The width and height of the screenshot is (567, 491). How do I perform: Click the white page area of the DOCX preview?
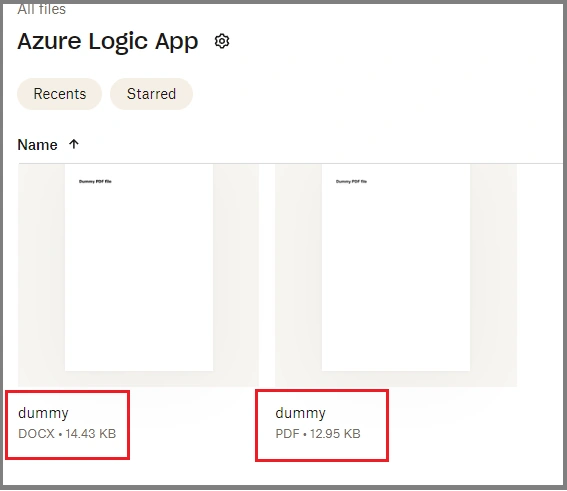tap(139, 275)
